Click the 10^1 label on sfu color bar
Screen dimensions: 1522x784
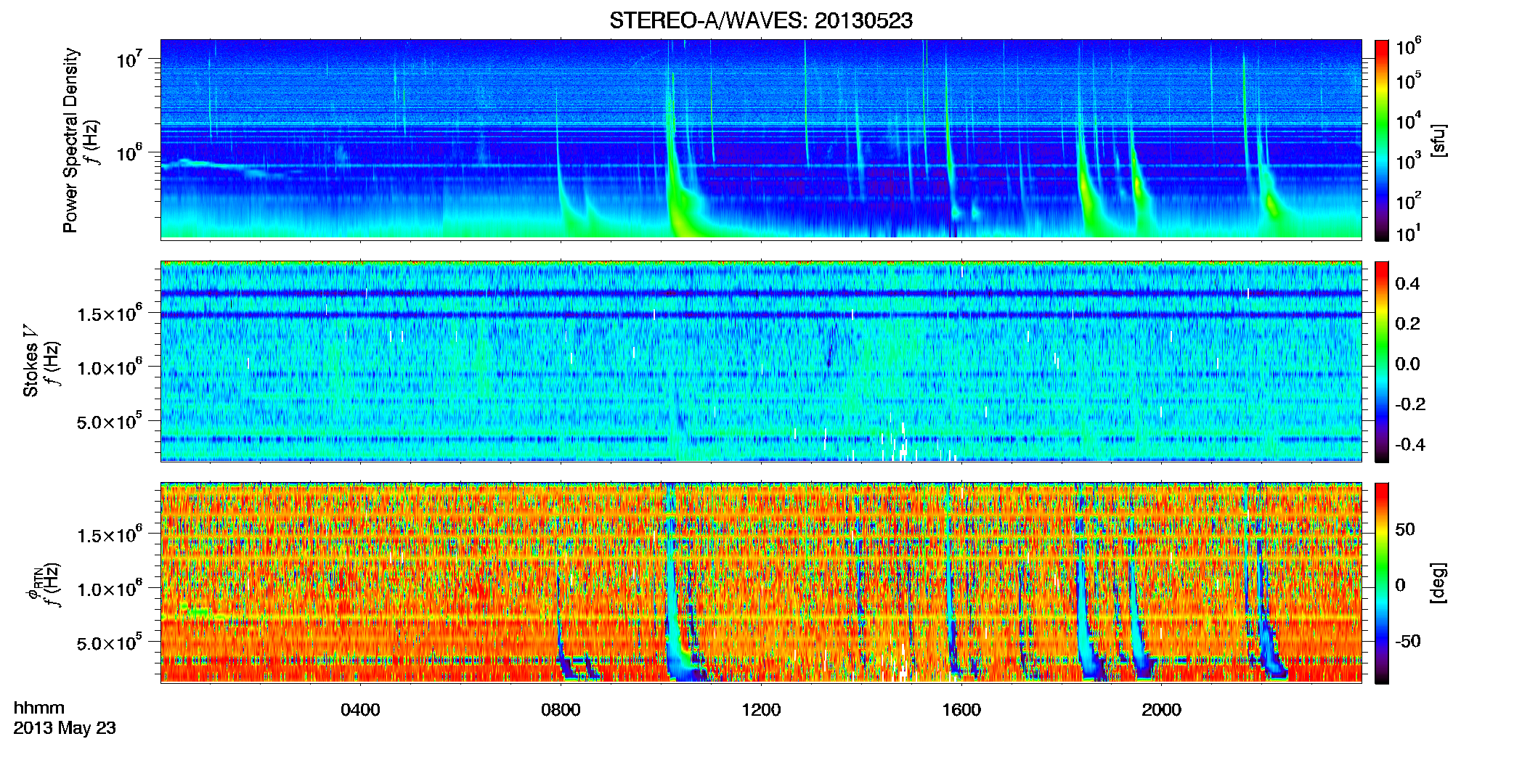point(1408,233)
